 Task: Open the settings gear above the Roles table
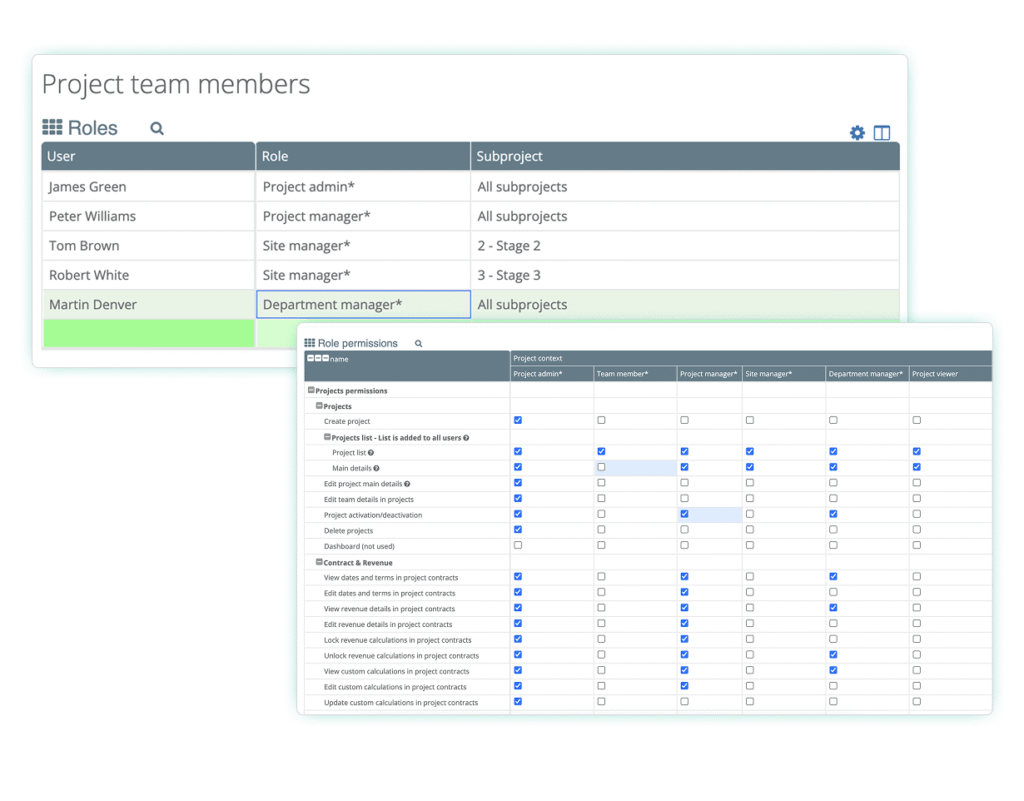click(857, 132)
